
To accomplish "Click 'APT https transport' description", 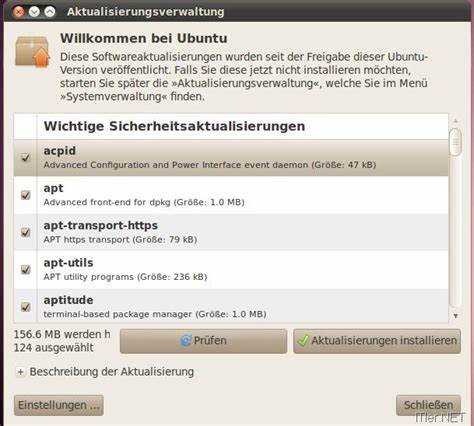I will tap(86, 240).
